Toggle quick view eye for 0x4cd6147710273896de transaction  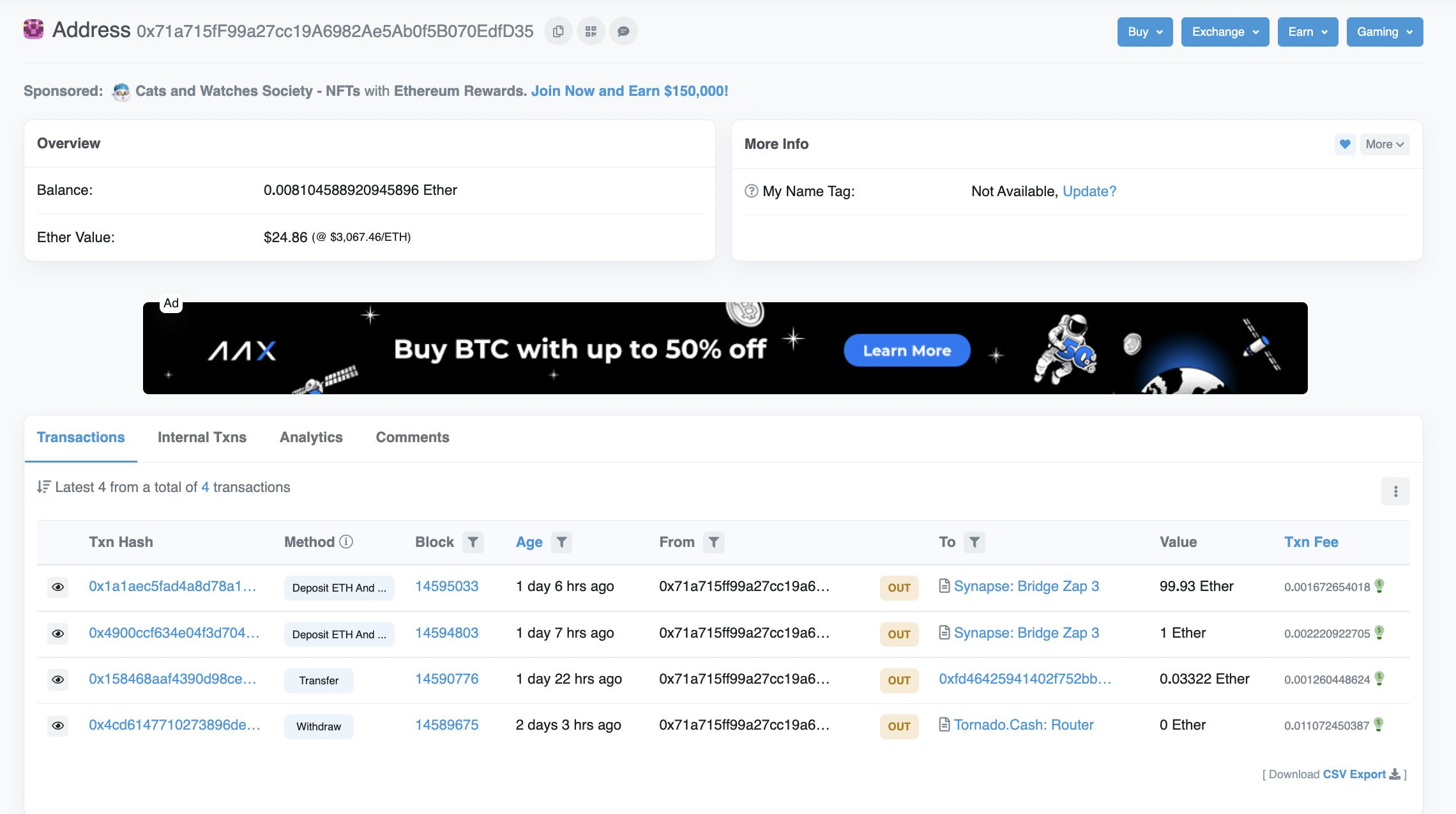point(57,726)
